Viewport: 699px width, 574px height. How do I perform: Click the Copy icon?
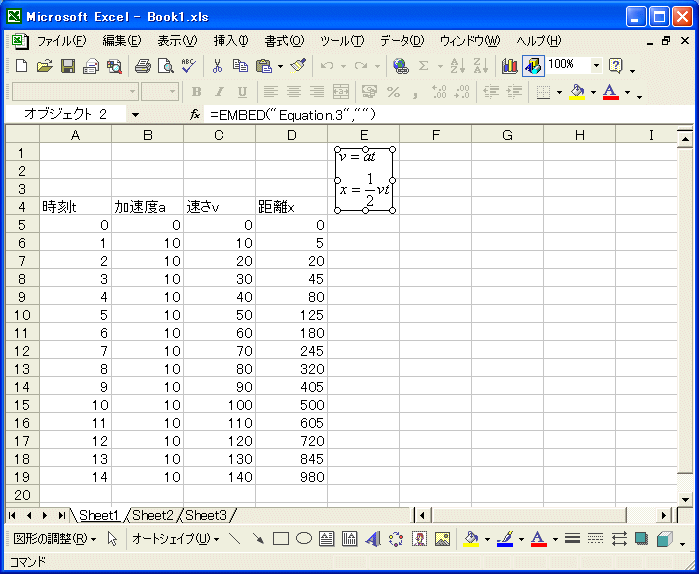pos(241,66)
